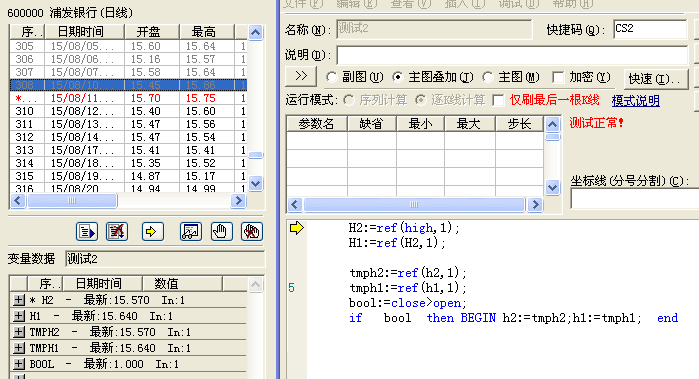Open the 帮助(H) menu

coord(573,4)
